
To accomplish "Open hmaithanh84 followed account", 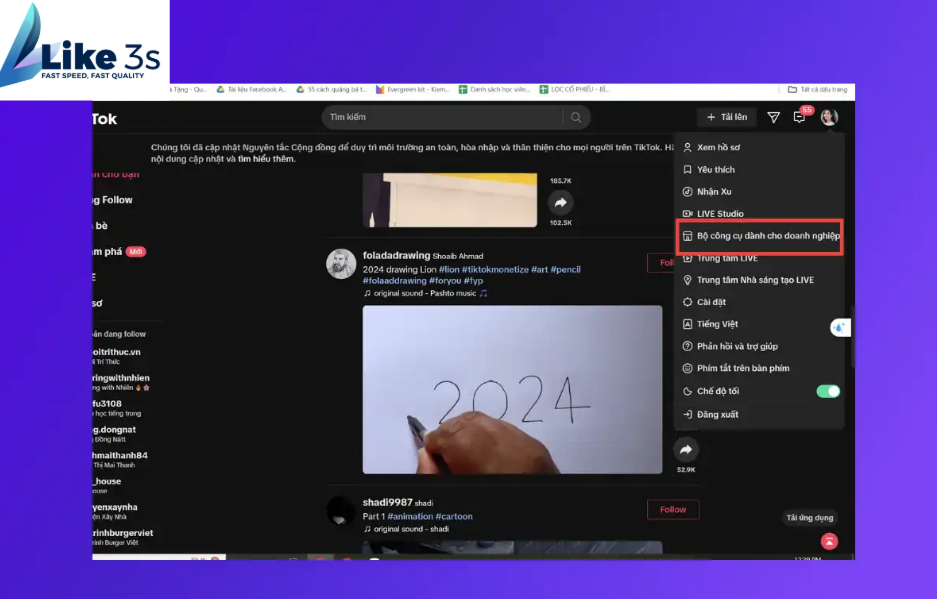I will (120, 459).
